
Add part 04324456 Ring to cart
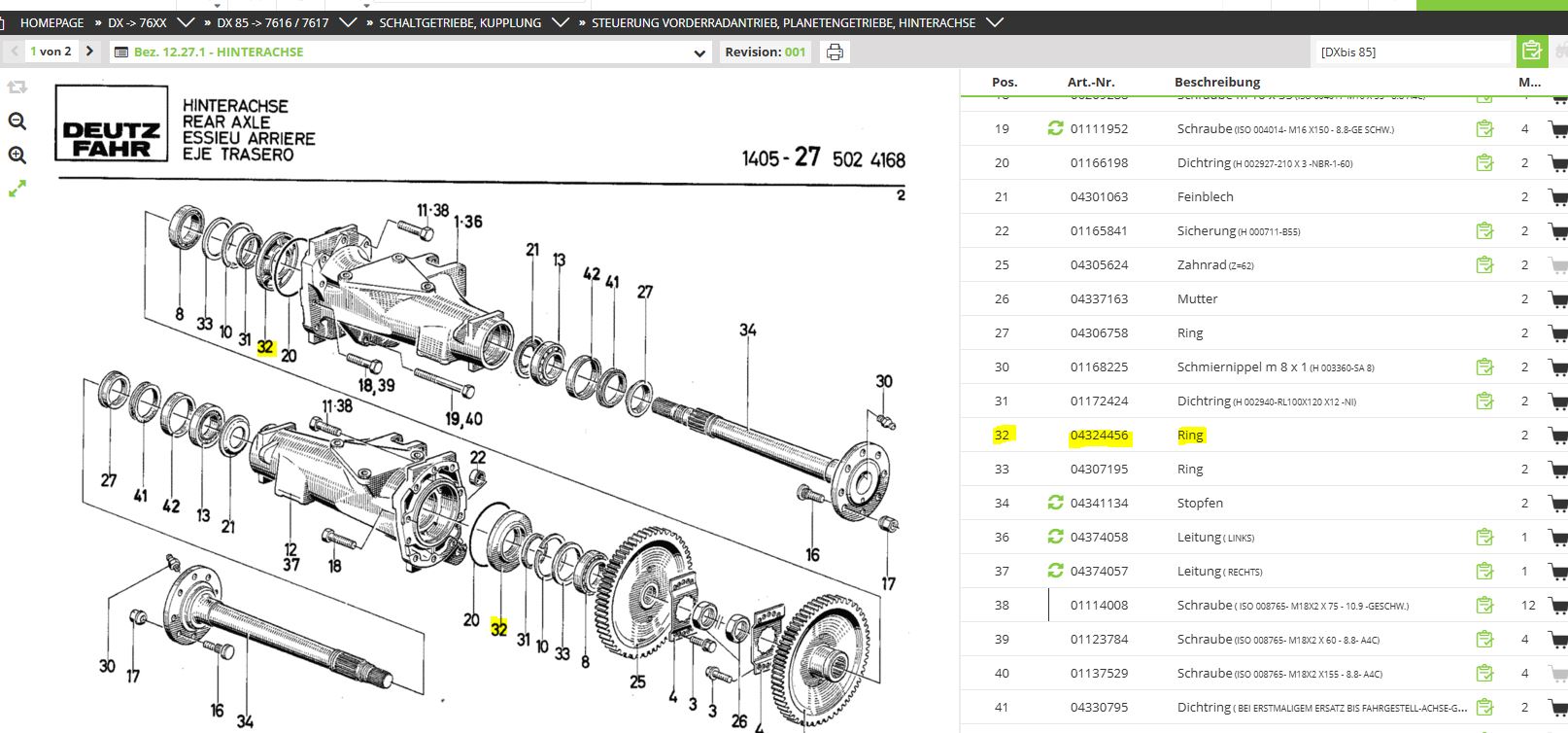(1558, 436)
